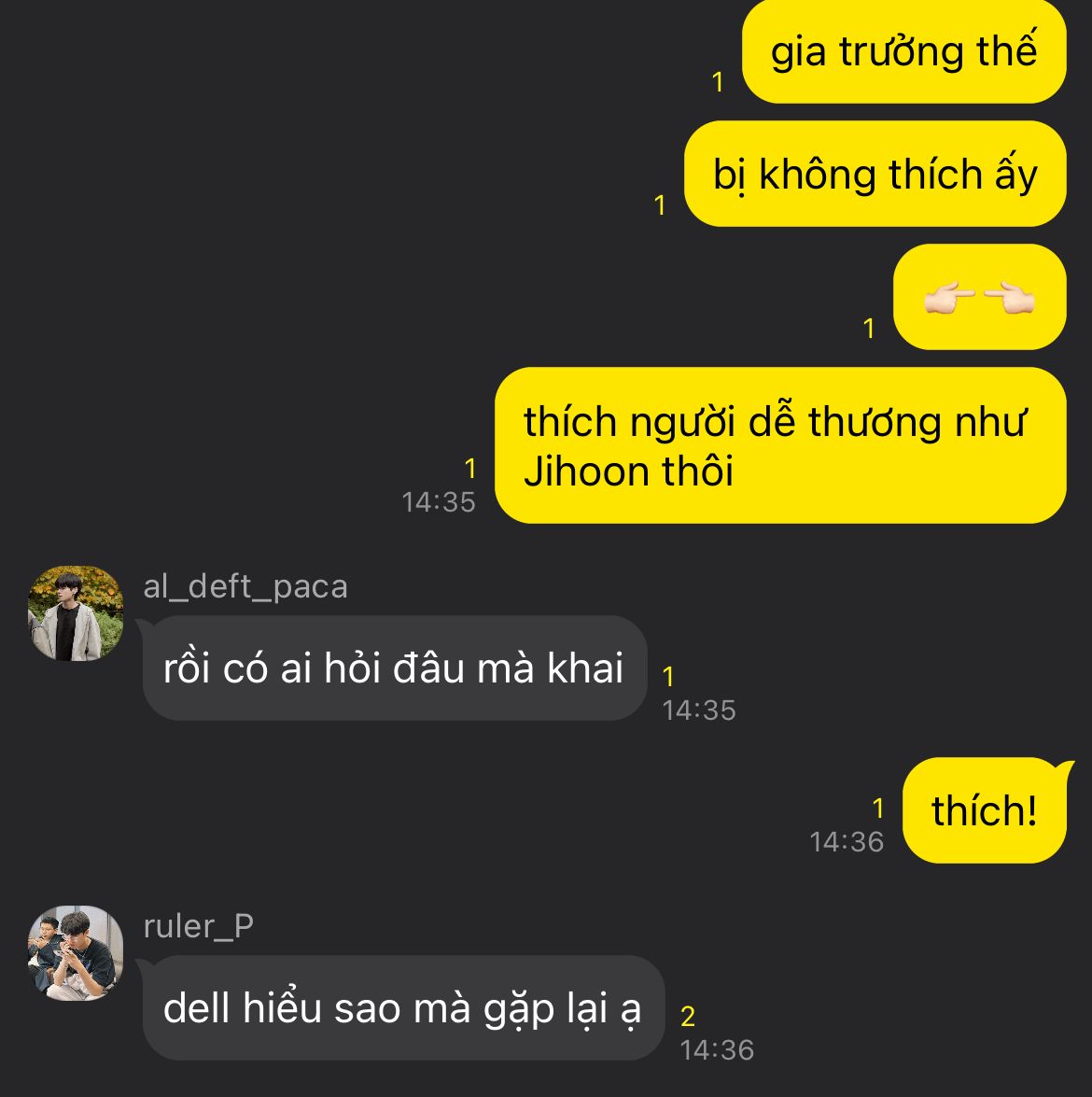1092x1097 pixels.
Task: Tap unread count 1 beside 'thích!' message
Action: (x=878, y=809)
